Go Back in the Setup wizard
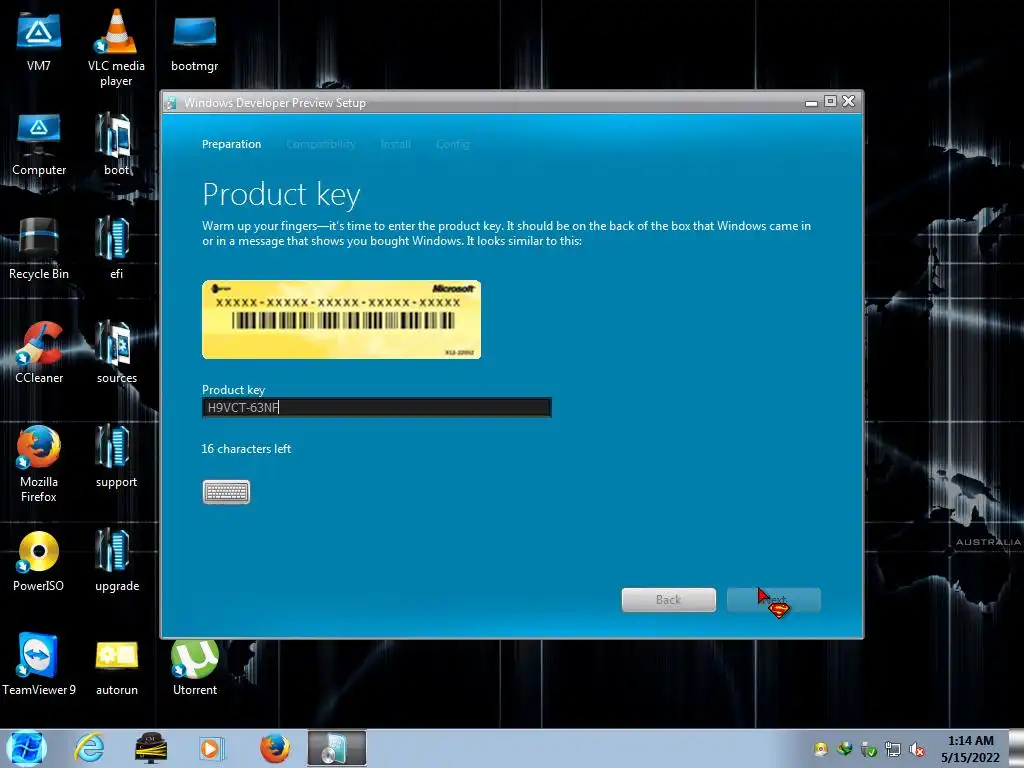This screenshot has height=768, width=1024. click(x=668, y=600)
